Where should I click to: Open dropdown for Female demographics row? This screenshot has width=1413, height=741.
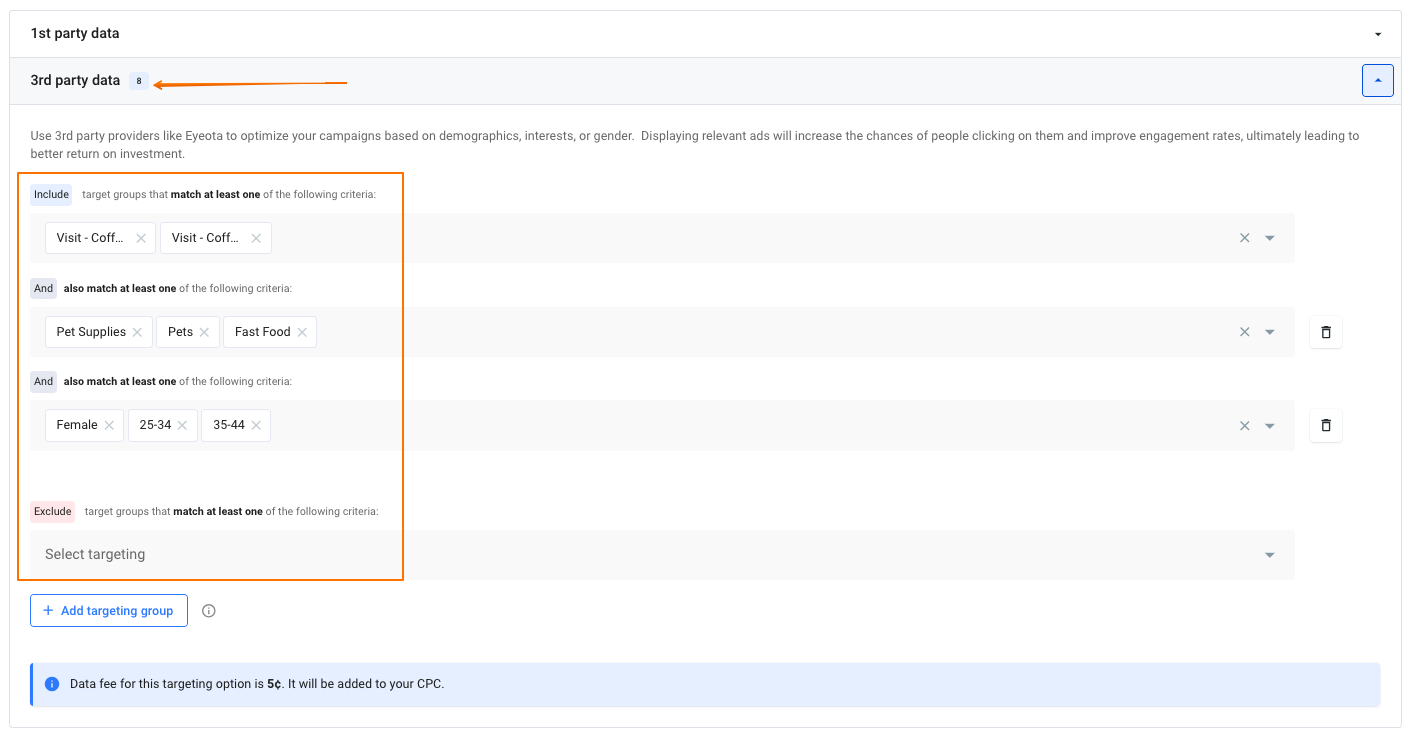pos(1270,425)
